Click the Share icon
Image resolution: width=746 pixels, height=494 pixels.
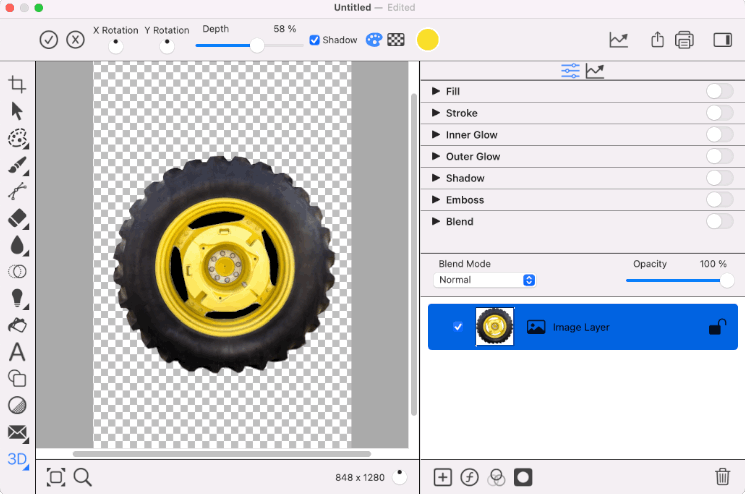[x=658, y=40]
